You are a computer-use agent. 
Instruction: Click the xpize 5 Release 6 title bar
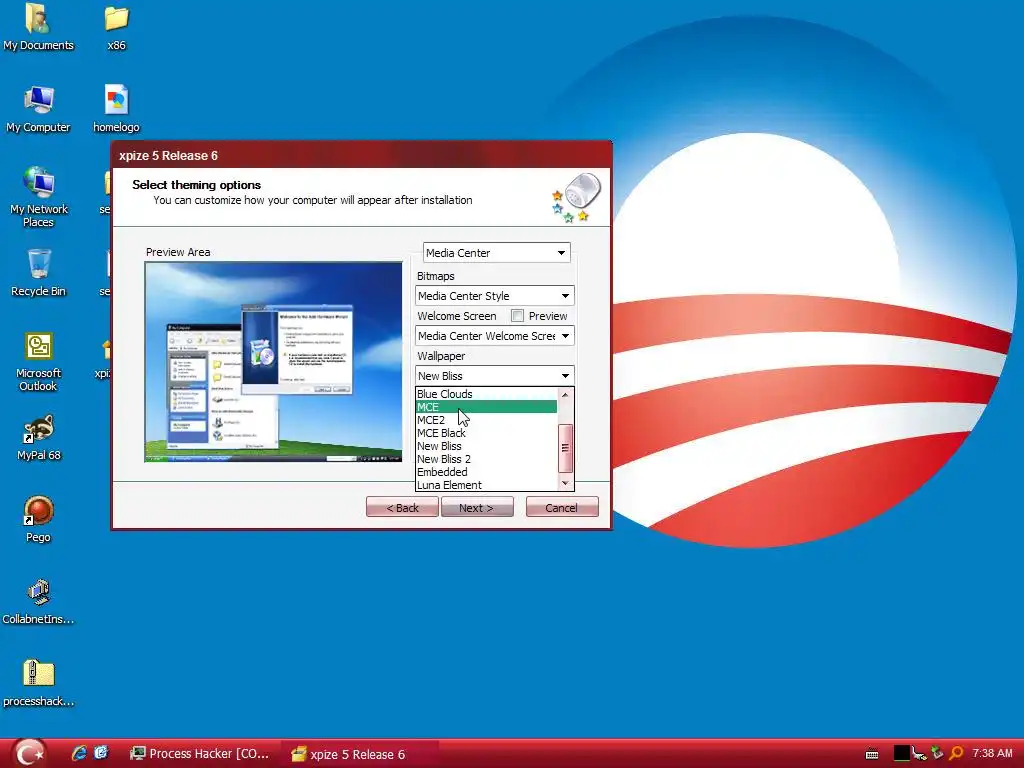click(361, 155)
